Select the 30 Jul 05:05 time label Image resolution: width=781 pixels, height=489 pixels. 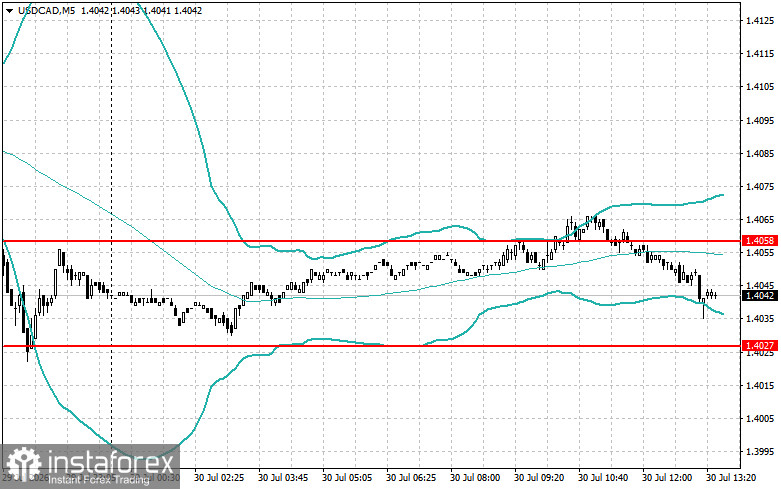(x=347, y=478)
